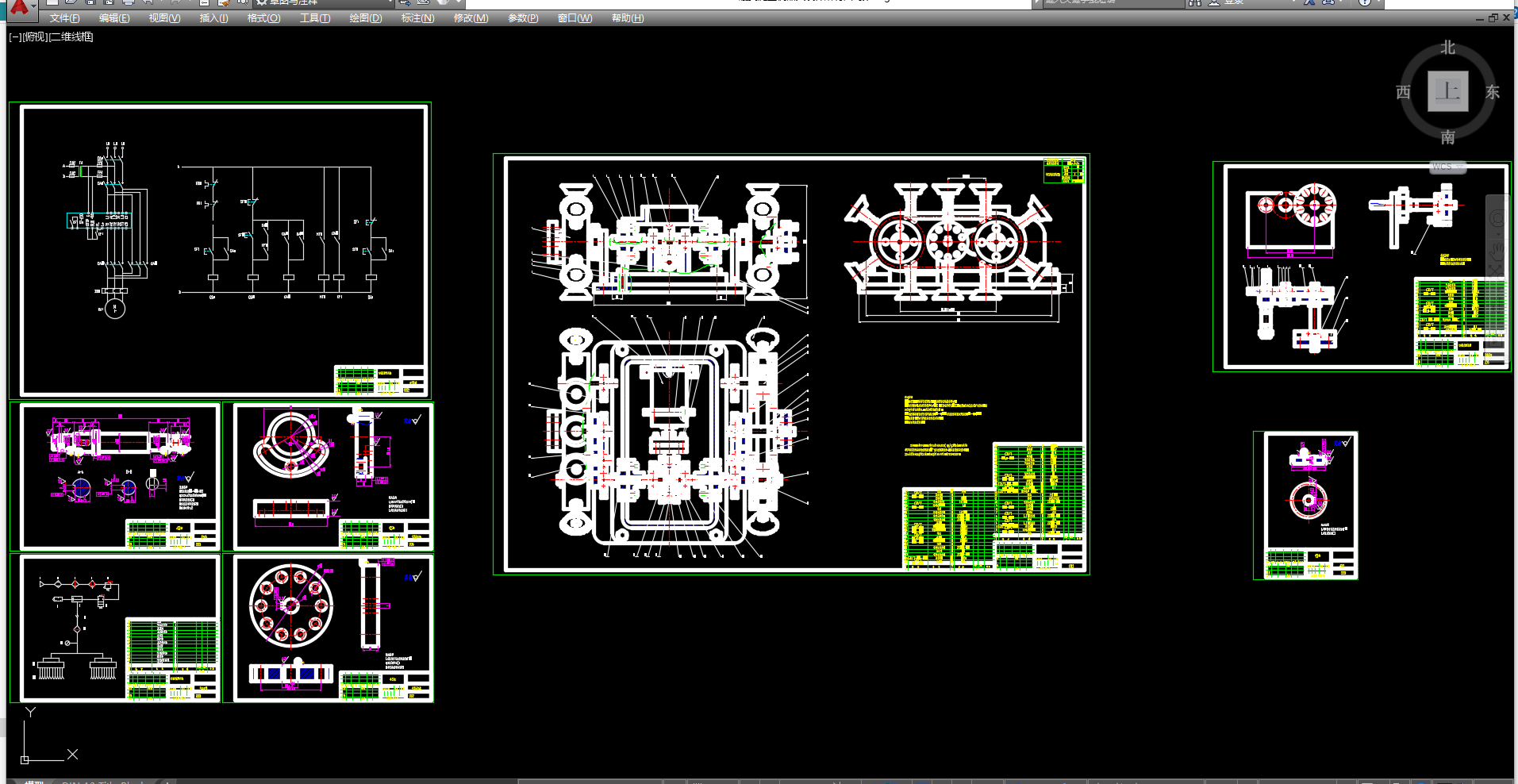Click the ViewCube top face 上

click(x=1447, y=91)
